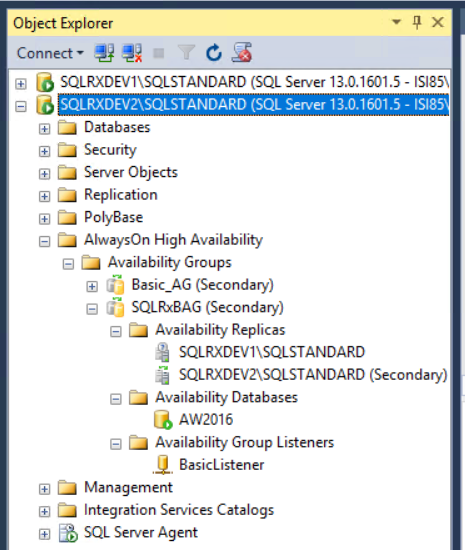Screen dimensions: 465x550
Task: Click the Stop square toolbar icon
Action: click(x=159, y=53)
